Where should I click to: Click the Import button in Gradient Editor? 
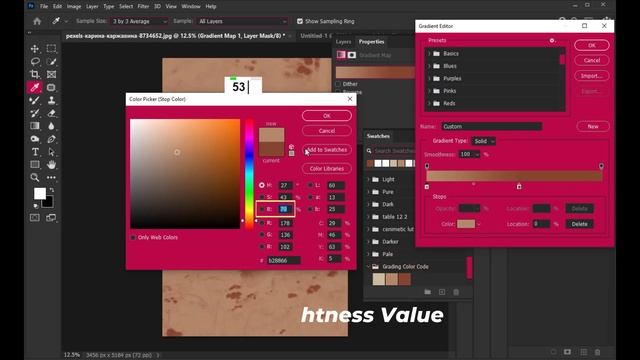coord(592,76)
